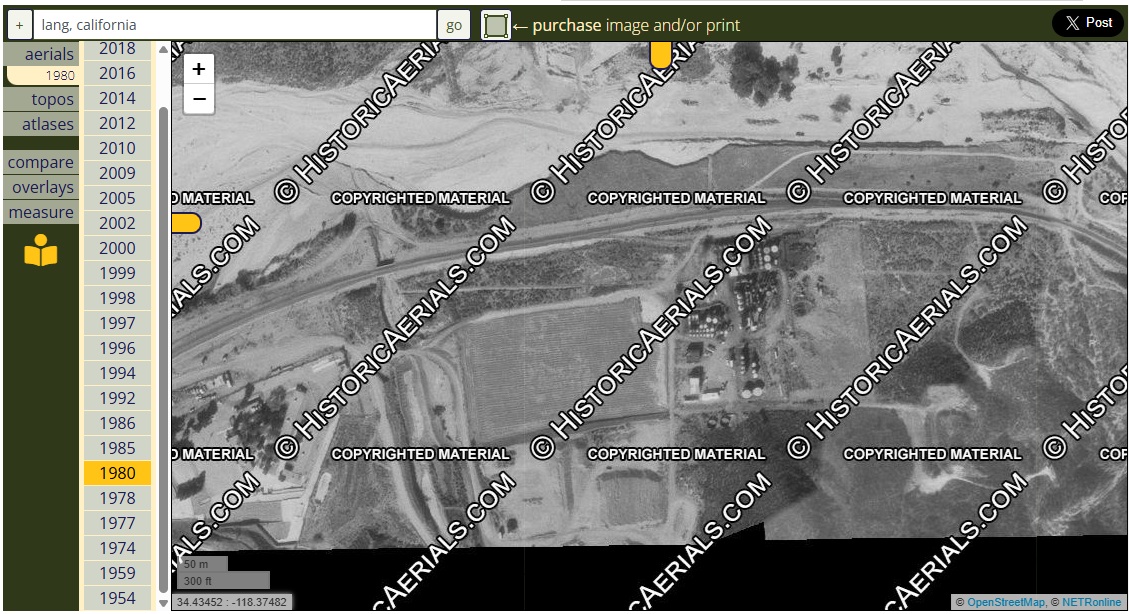Click the X Post share button

coord(1088,23)
